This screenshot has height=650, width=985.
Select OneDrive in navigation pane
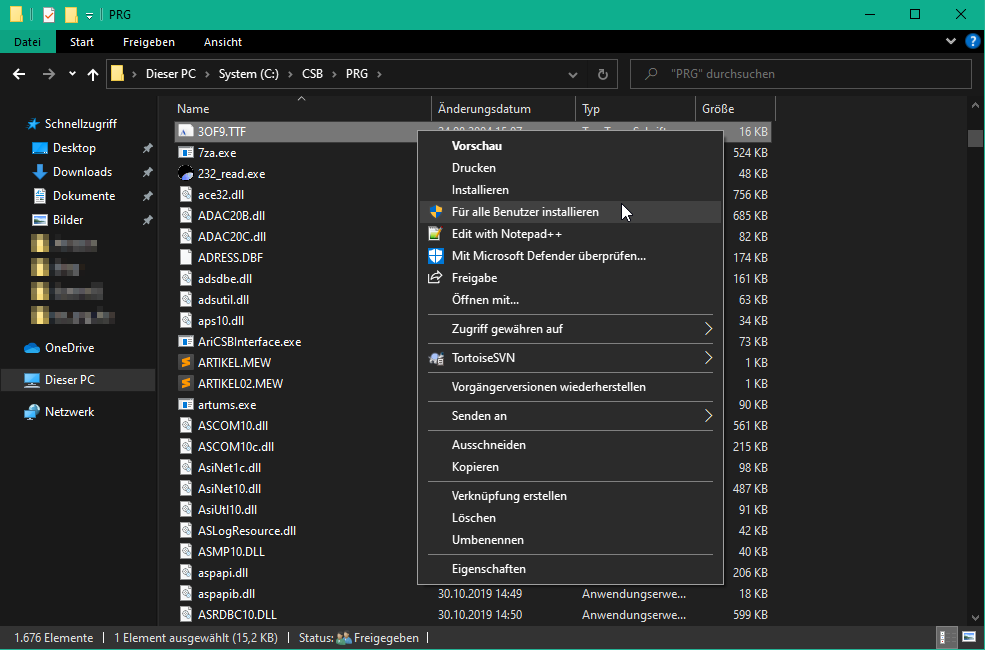69,348
